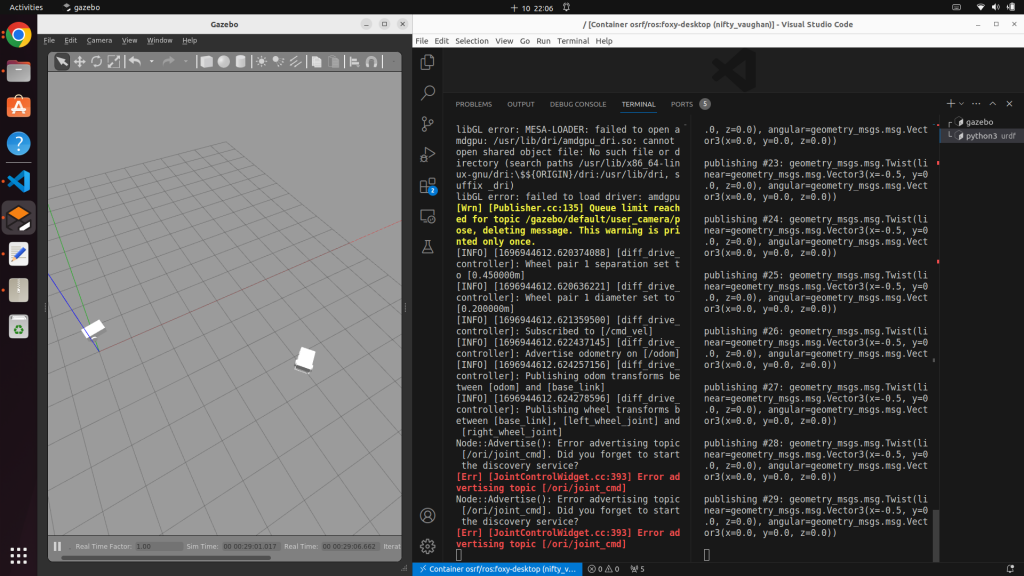Select the arrow selection tool in Gazebo

click(x=61, y=61)
